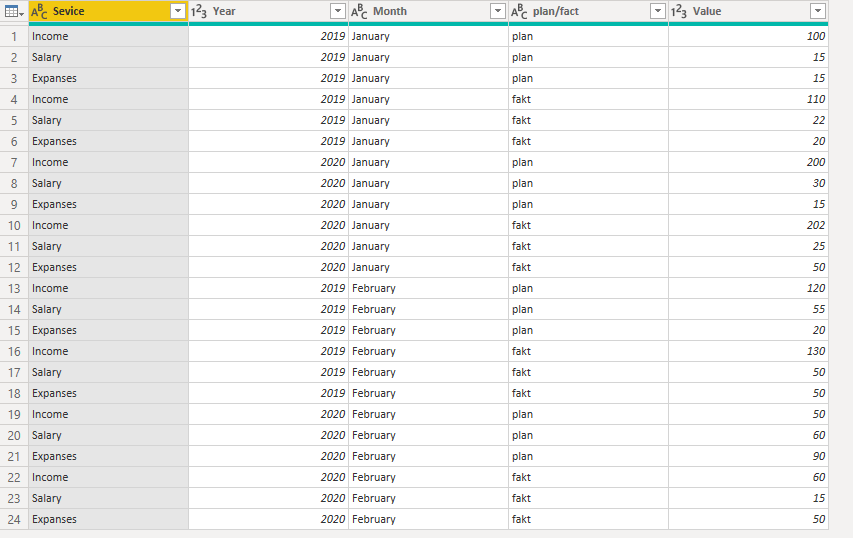Click Income cell in row 1
This screenshot has height=538, width=853.
[x=108, y=36]
